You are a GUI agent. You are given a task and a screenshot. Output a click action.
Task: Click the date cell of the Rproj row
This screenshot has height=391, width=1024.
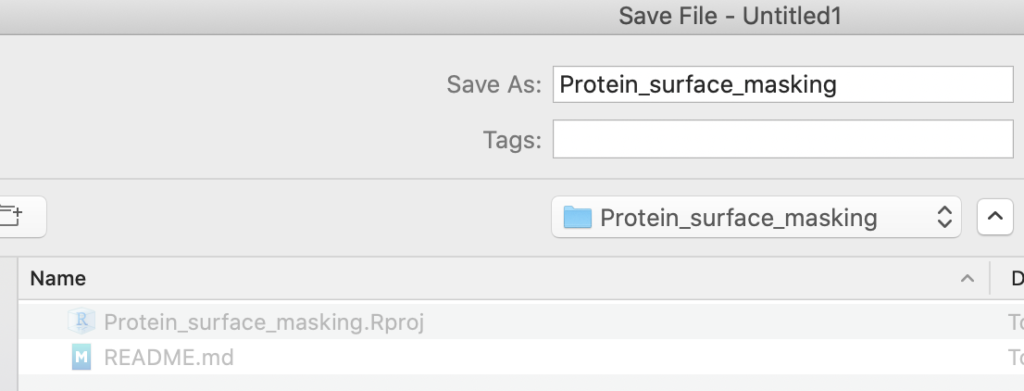[x=1016, y=322]
